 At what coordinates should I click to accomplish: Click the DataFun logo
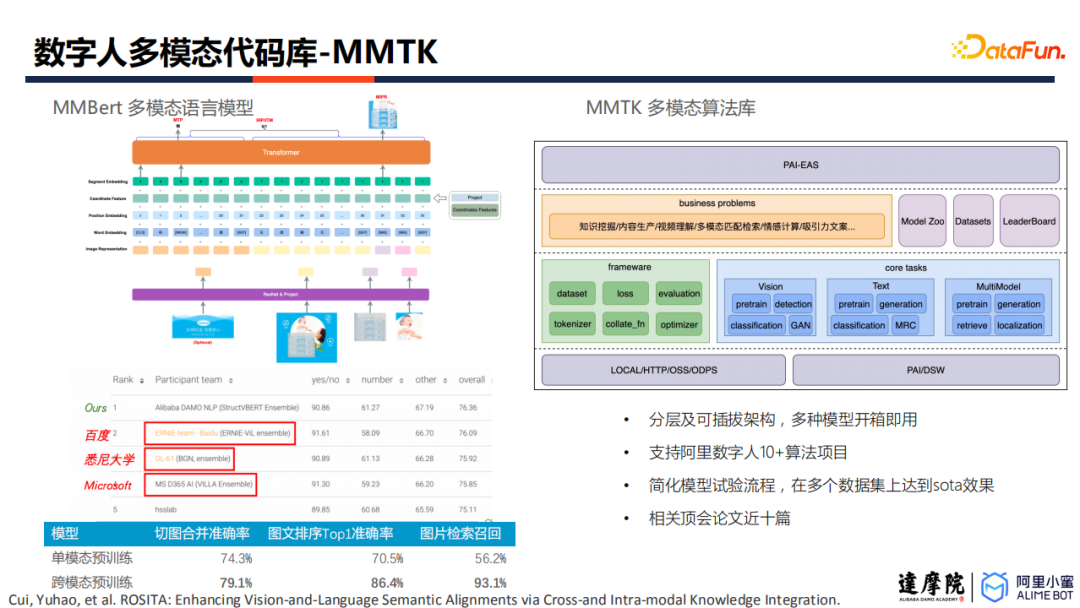pyautogui.click(x=1008, y=47)
